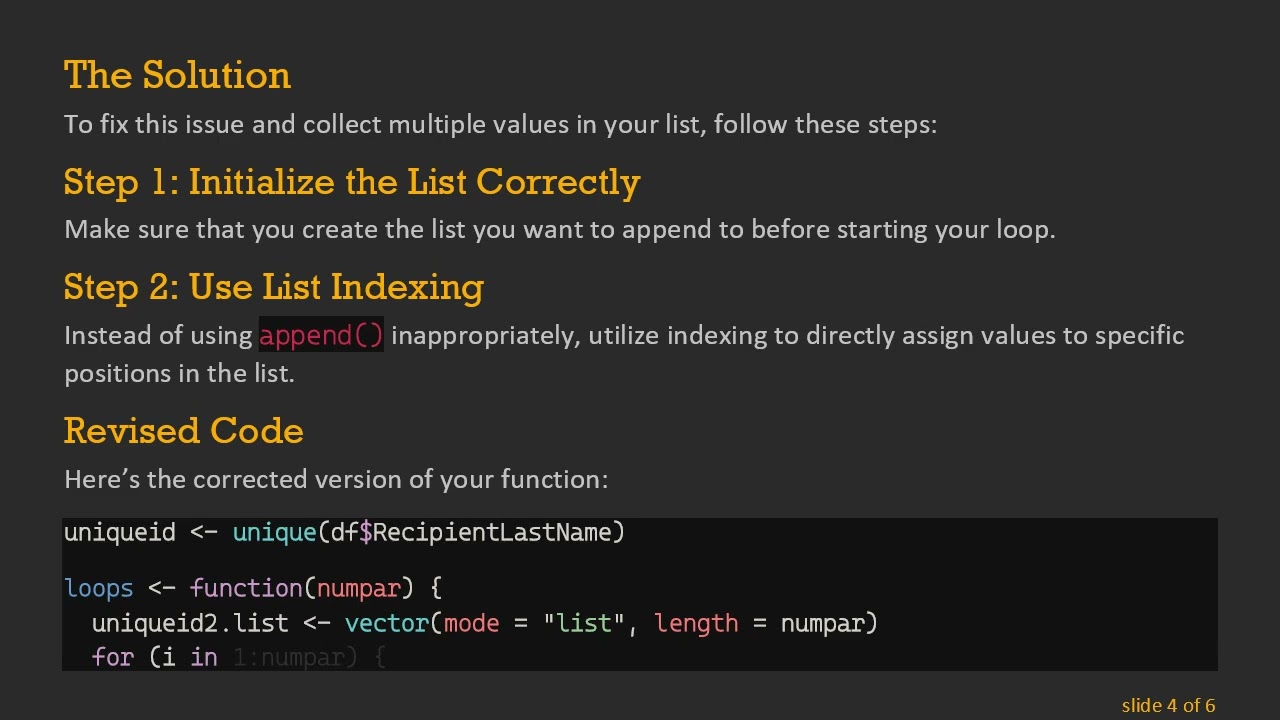Click the highlighted append() inline code
Image resolution: width=1280 pixels, height=720 pixels.
point(321,336)
